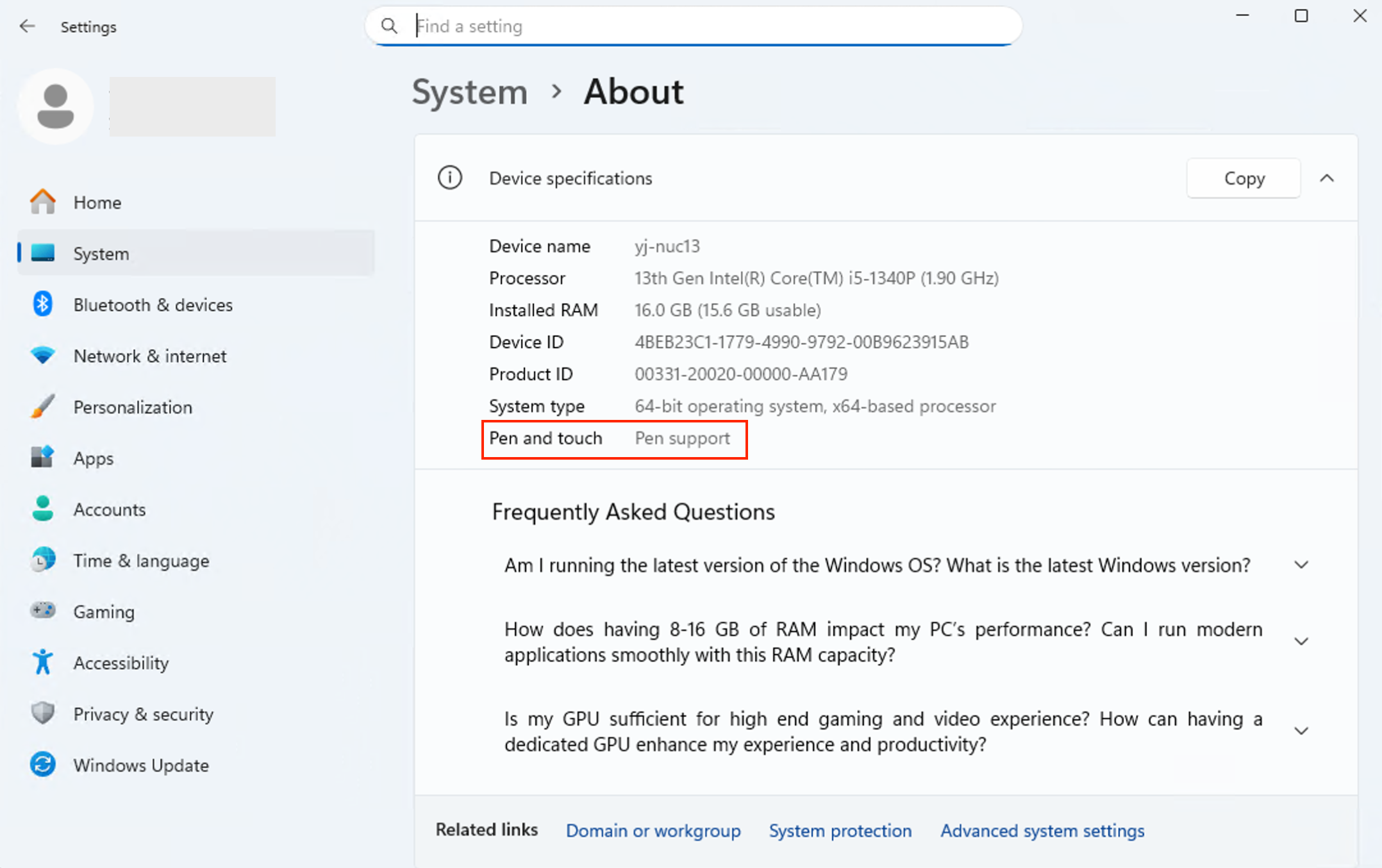Collapse the Device specifications panel
The image size is (1382, 868).
click(1328, 178)
